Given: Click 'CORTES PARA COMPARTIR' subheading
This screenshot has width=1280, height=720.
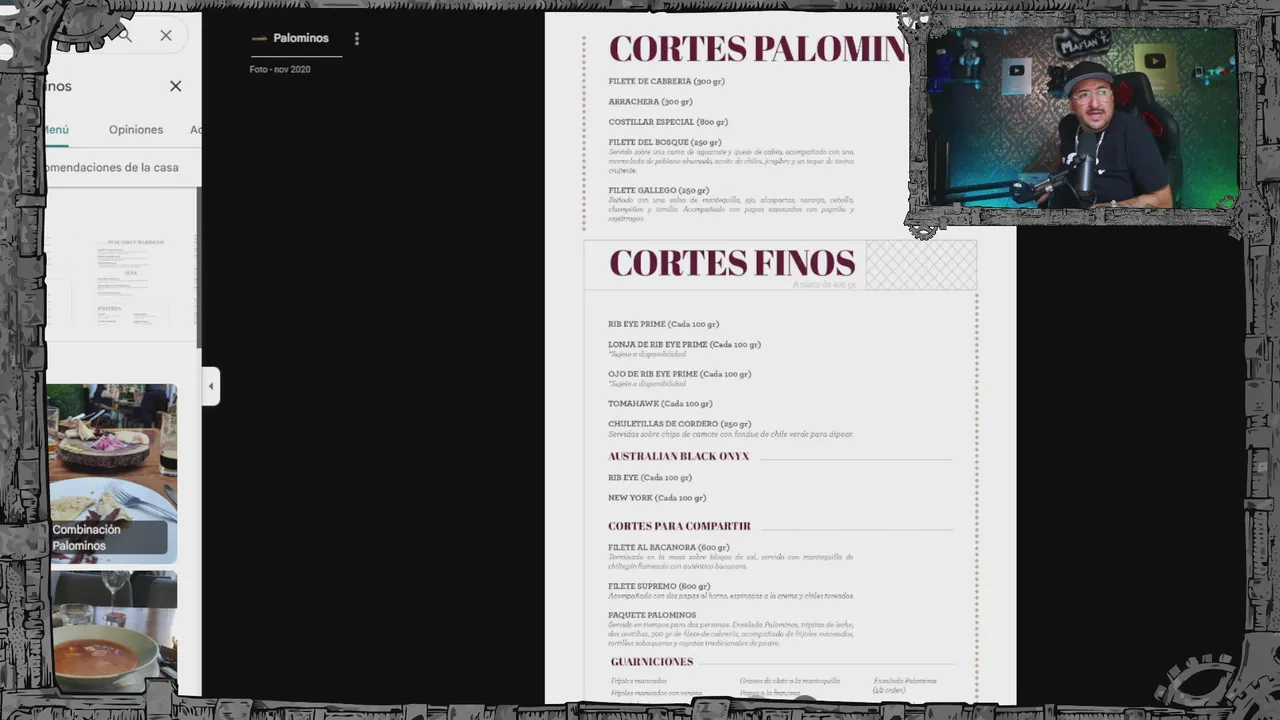Looking at the screenshot, I should [x=679, y=526].
